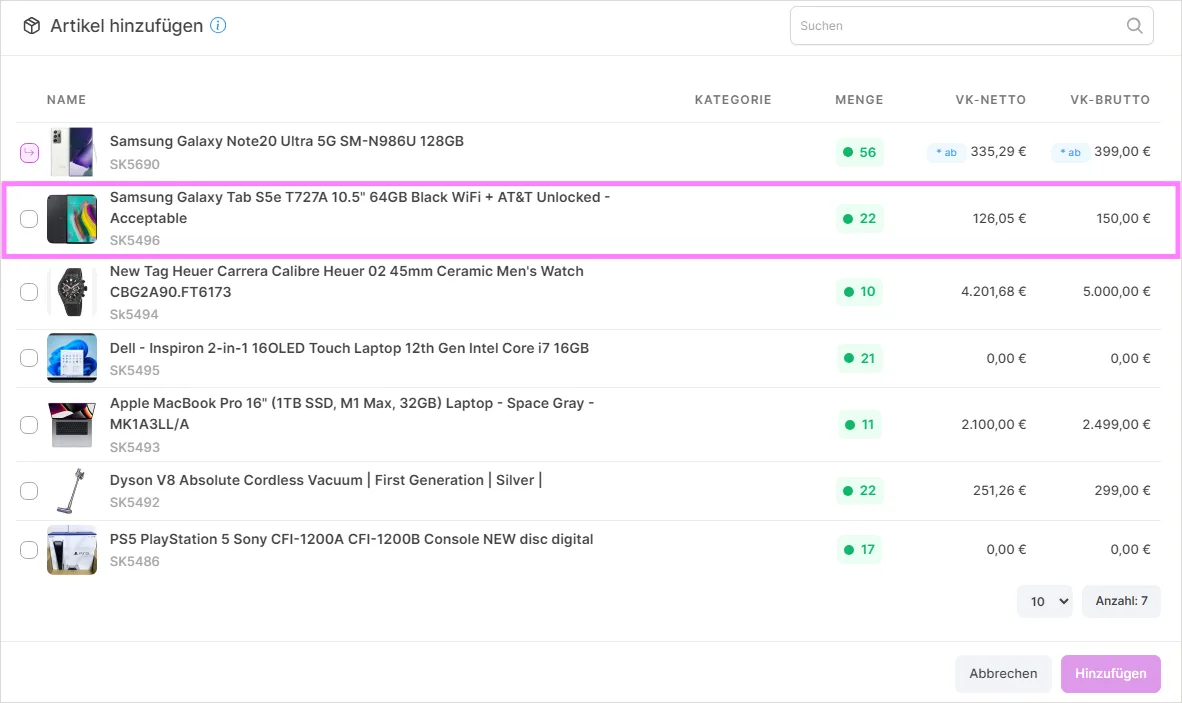Tick the Apple MacBook Pro 16" checkbox

(x=29, y=425)
